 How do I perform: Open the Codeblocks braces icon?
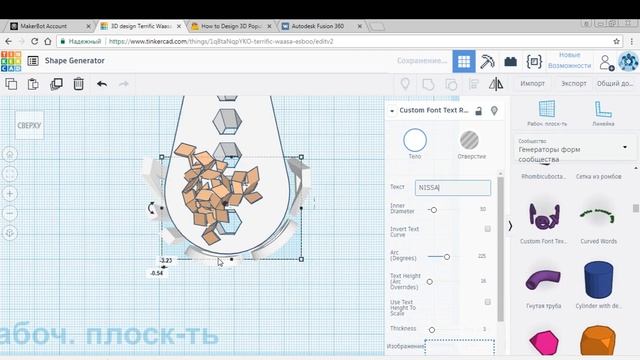tap(534, 62)
